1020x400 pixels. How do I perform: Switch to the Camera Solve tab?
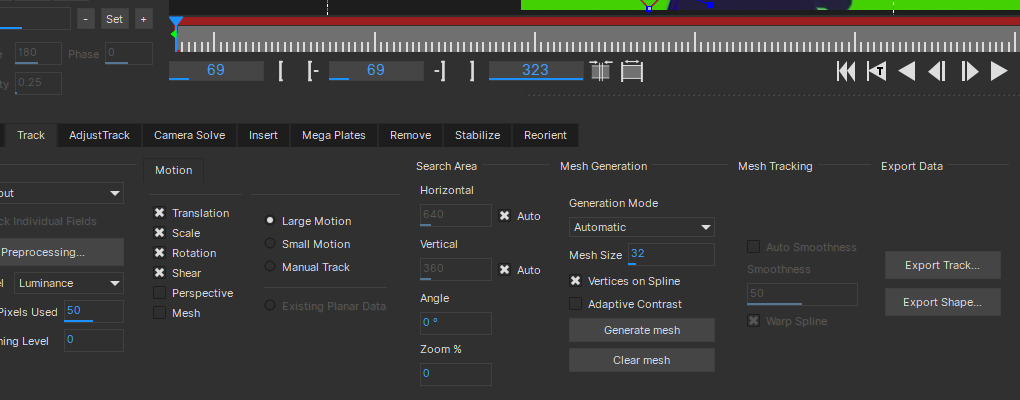(189, 135)
